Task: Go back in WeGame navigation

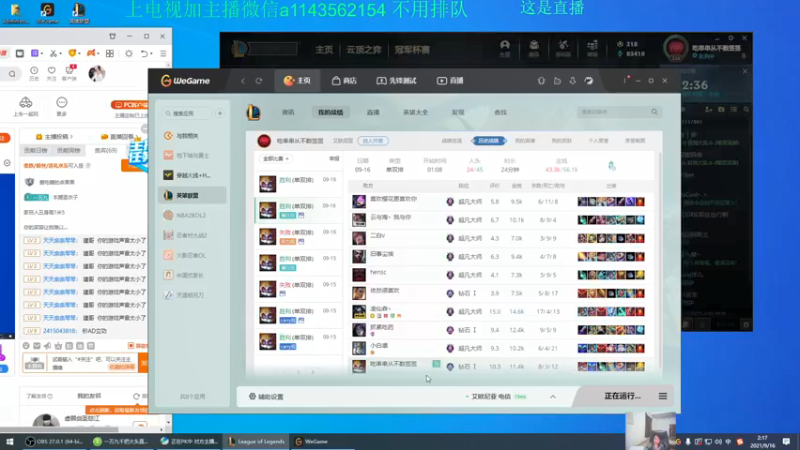Action: coord(243,81)
